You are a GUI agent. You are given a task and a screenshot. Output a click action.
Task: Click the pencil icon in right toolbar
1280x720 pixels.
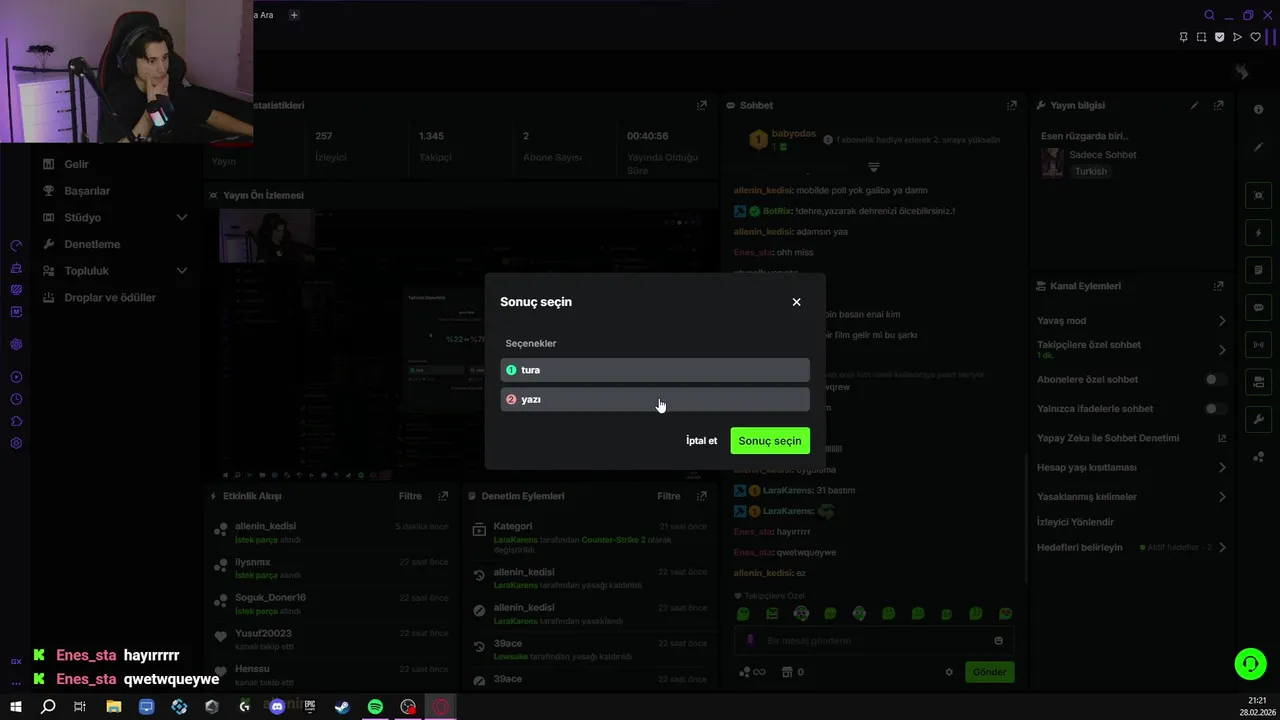[x=1258, y=147]
